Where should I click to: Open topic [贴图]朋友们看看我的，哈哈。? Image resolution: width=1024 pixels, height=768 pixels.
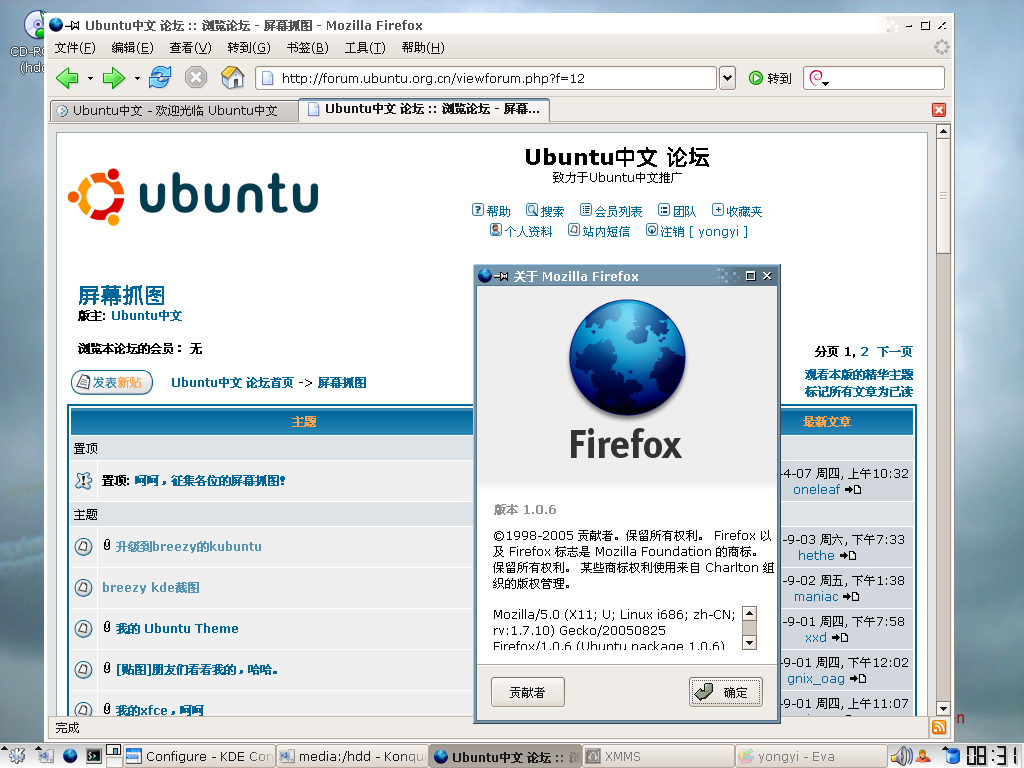[x=197, y=669]
